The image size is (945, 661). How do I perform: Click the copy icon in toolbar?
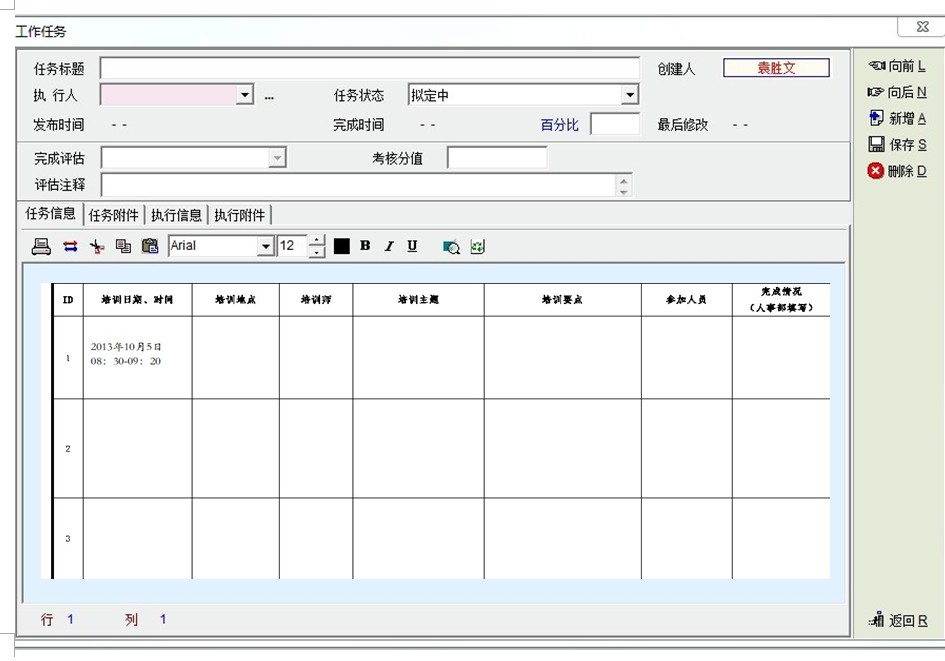pyautogui.click(x=123, y=246)
